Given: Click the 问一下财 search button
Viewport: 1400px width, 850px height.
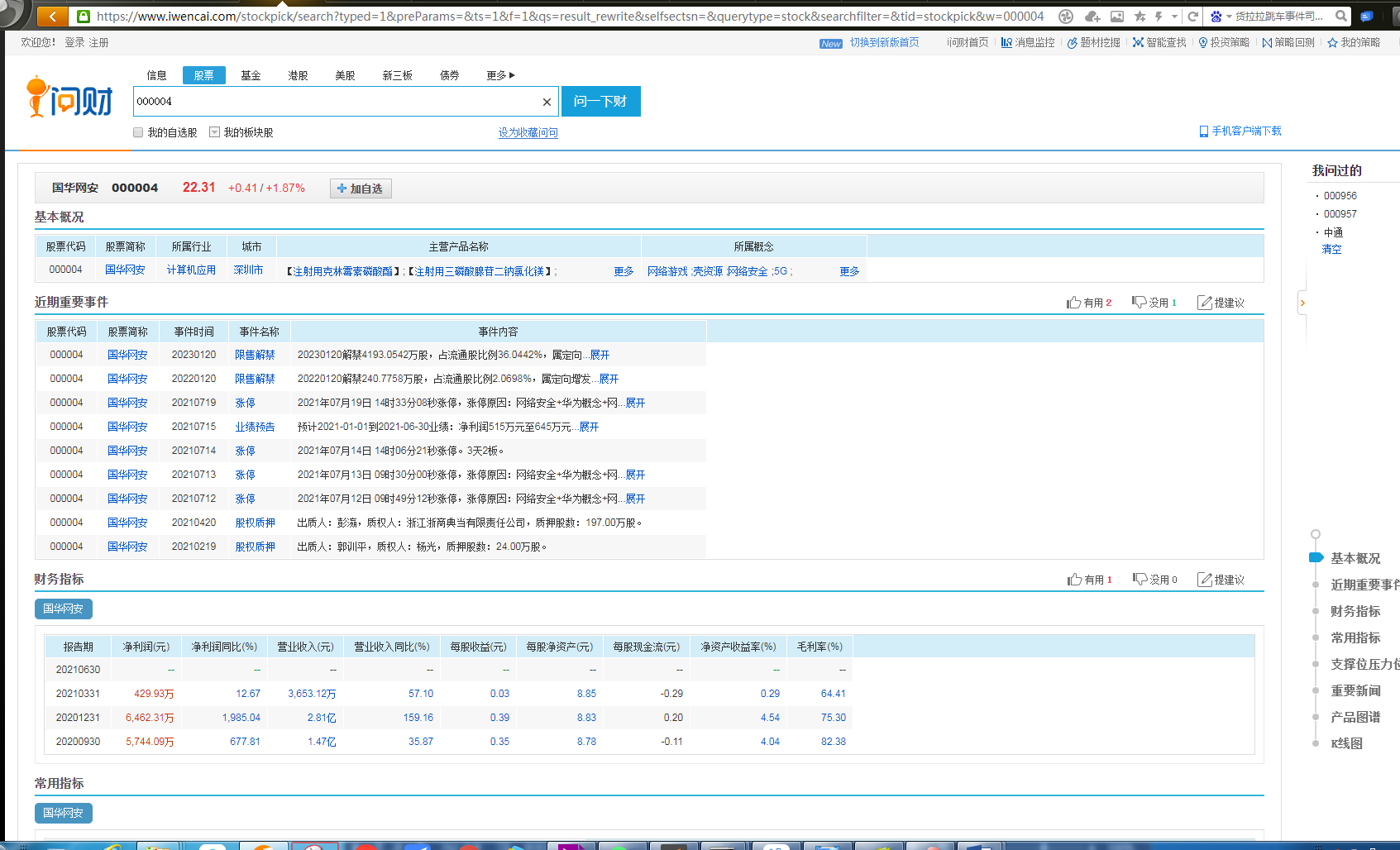Looking at the screenshot, I should [x=601, y=102].
